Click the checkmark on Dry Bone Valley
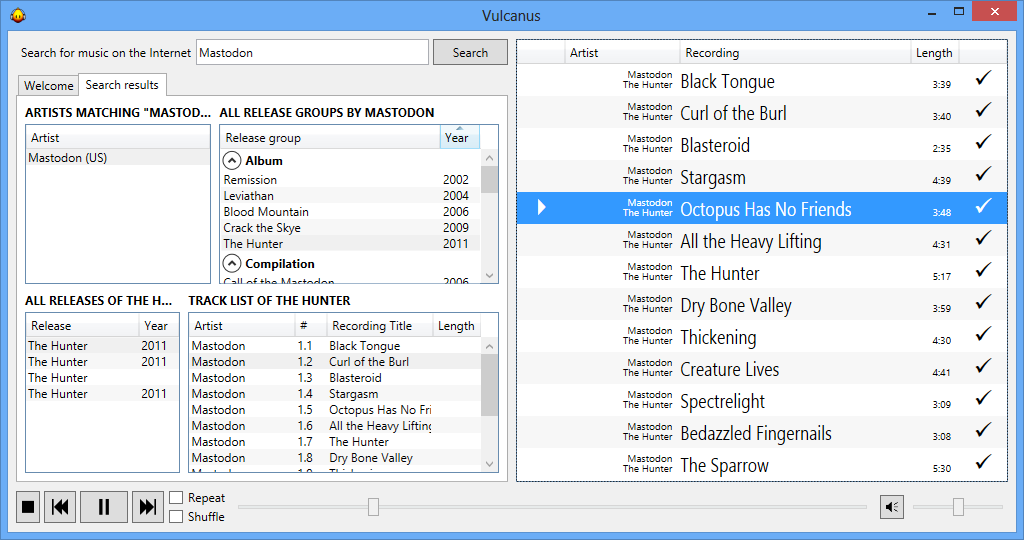Screen dimensions: 1024x540 [x=983, y=302]
